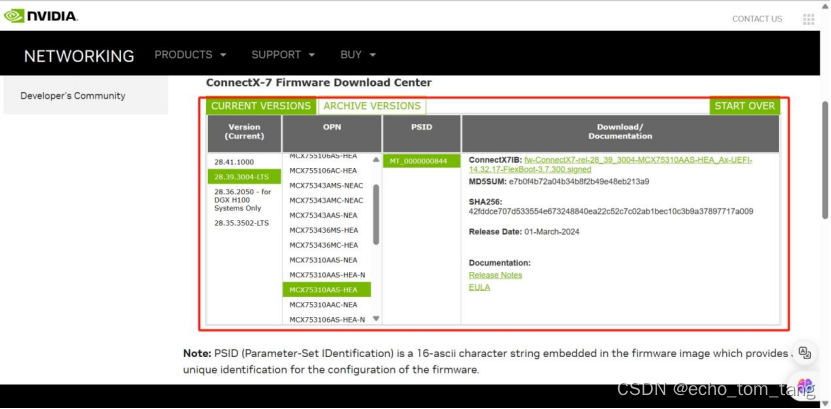
Task: Select firmware version 28.39.3004-LTS
Action: (244, 176)
